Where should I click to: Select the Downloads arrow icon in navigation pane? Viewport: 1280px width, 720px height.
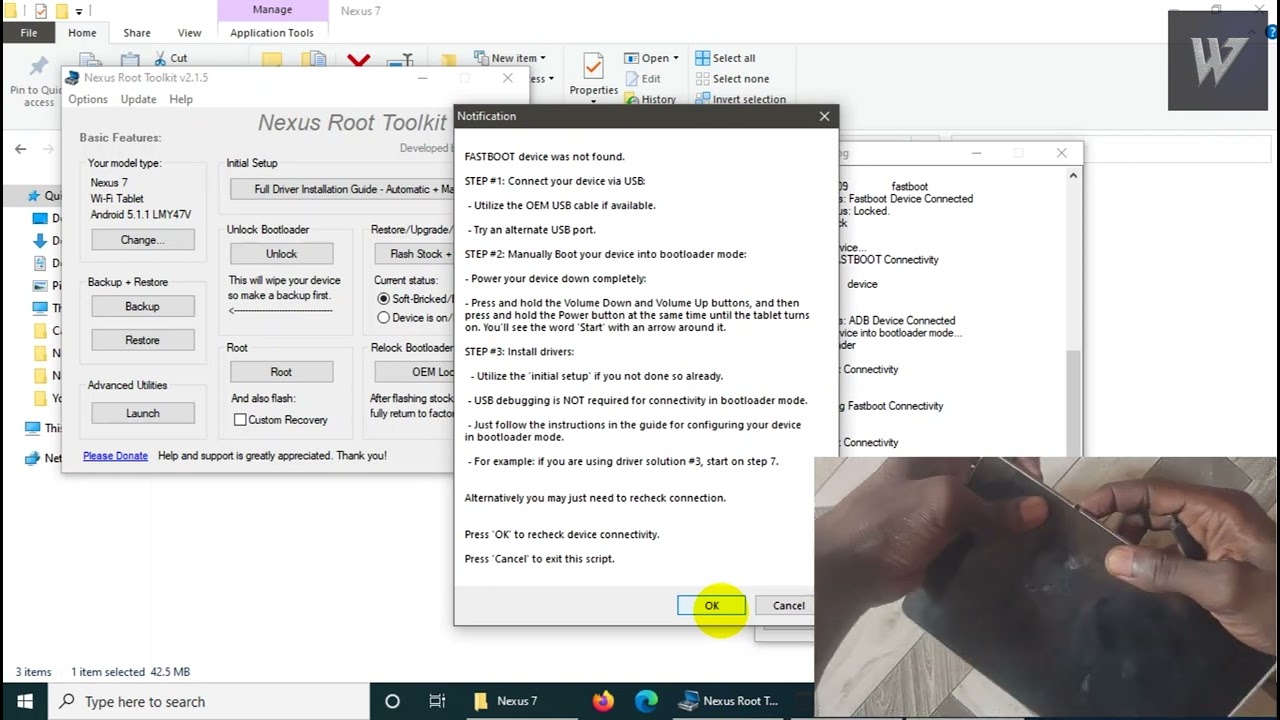coord(40,240)
